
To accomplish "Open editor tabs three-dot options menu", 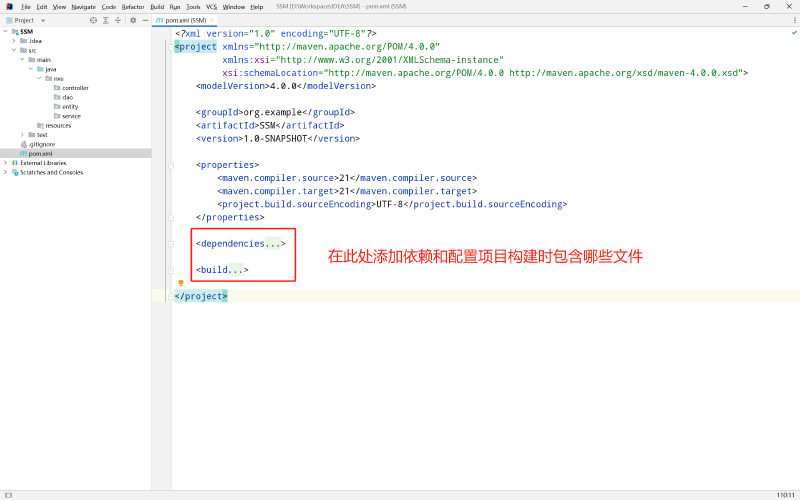I will point(794,20).
